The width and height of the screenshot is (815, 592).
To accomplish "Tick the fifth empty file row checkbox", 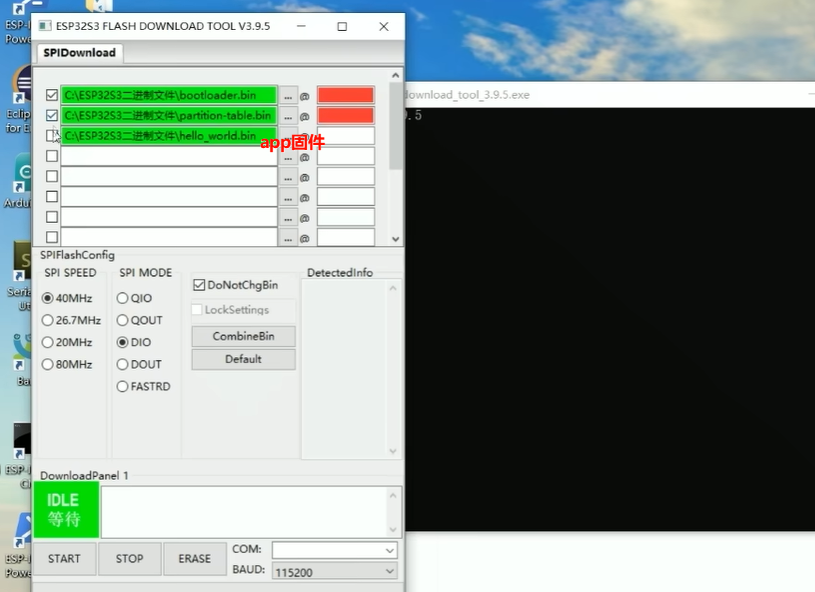I will 51,176.
